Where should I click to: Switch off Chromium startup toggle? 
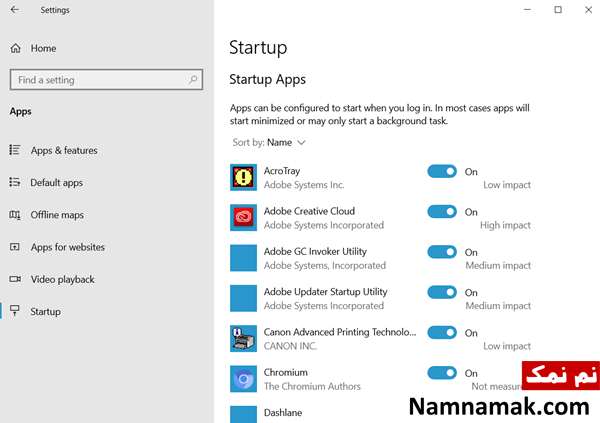[442, 373]
